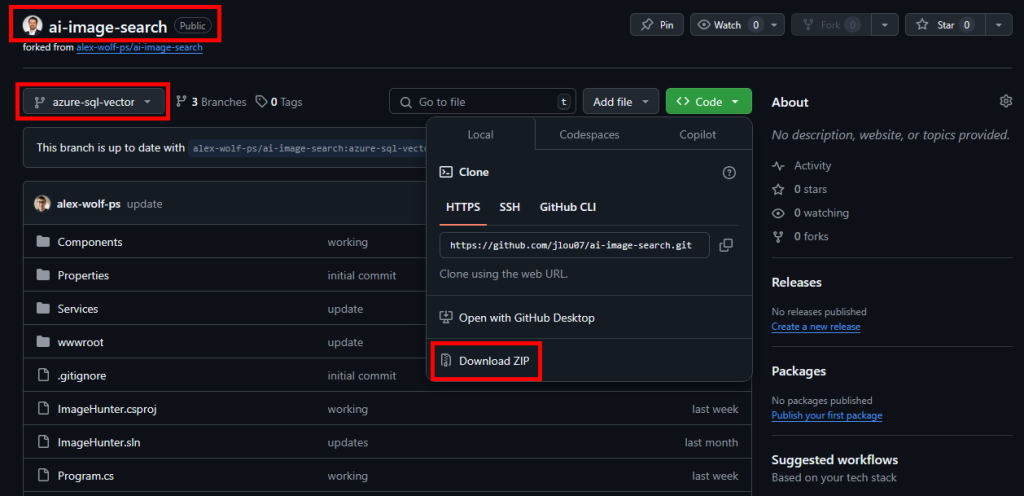Click Publish your first package
Screen dimensions: 1024x496
click(827, 415)
